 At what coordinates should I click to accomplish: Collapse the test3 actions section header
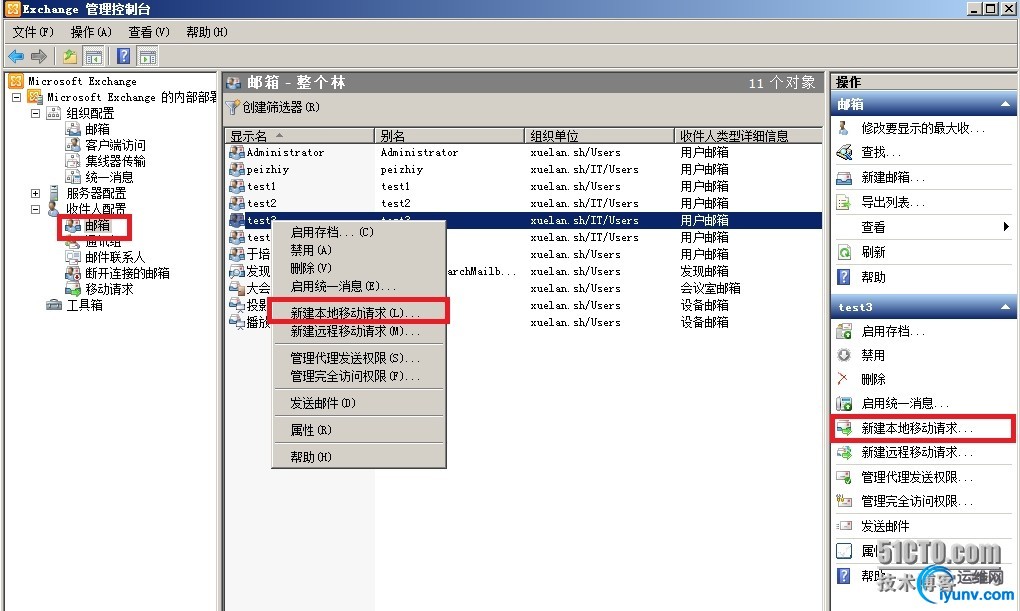pos(1004,306)
